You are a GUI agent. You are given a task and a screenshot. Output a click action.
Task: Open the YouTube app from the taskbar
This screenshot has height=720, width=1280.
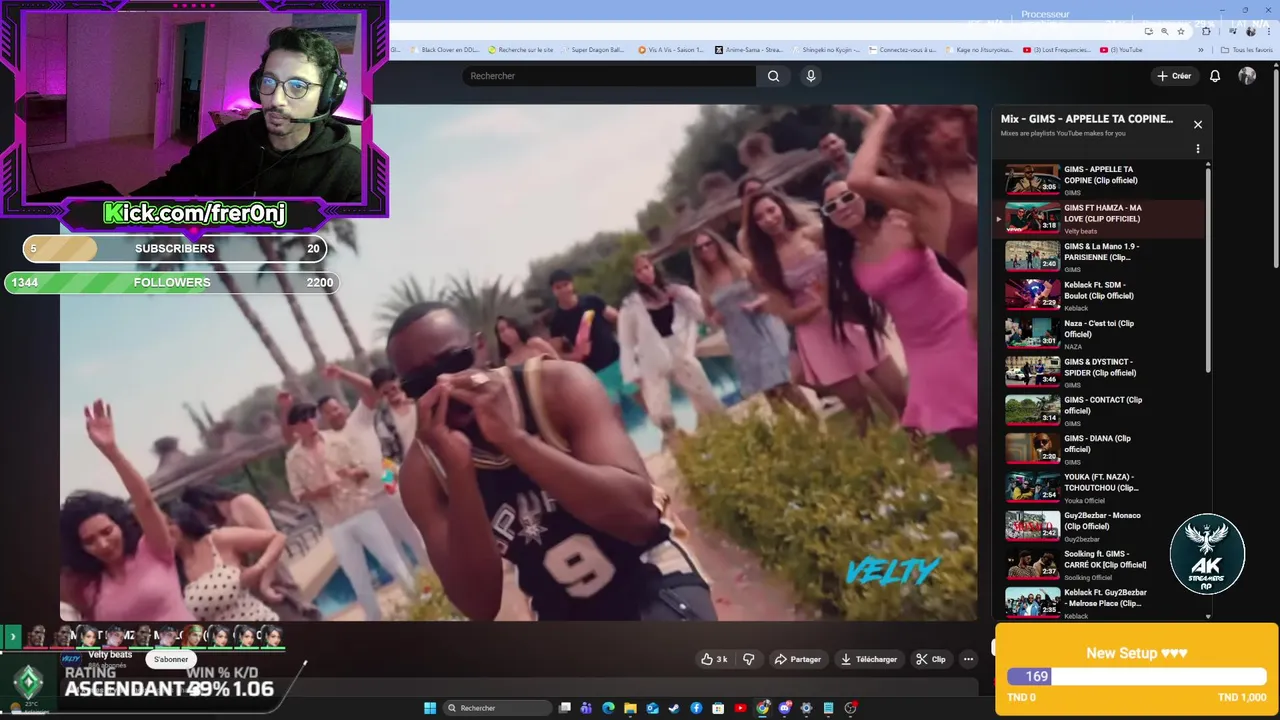coord(740,708)
